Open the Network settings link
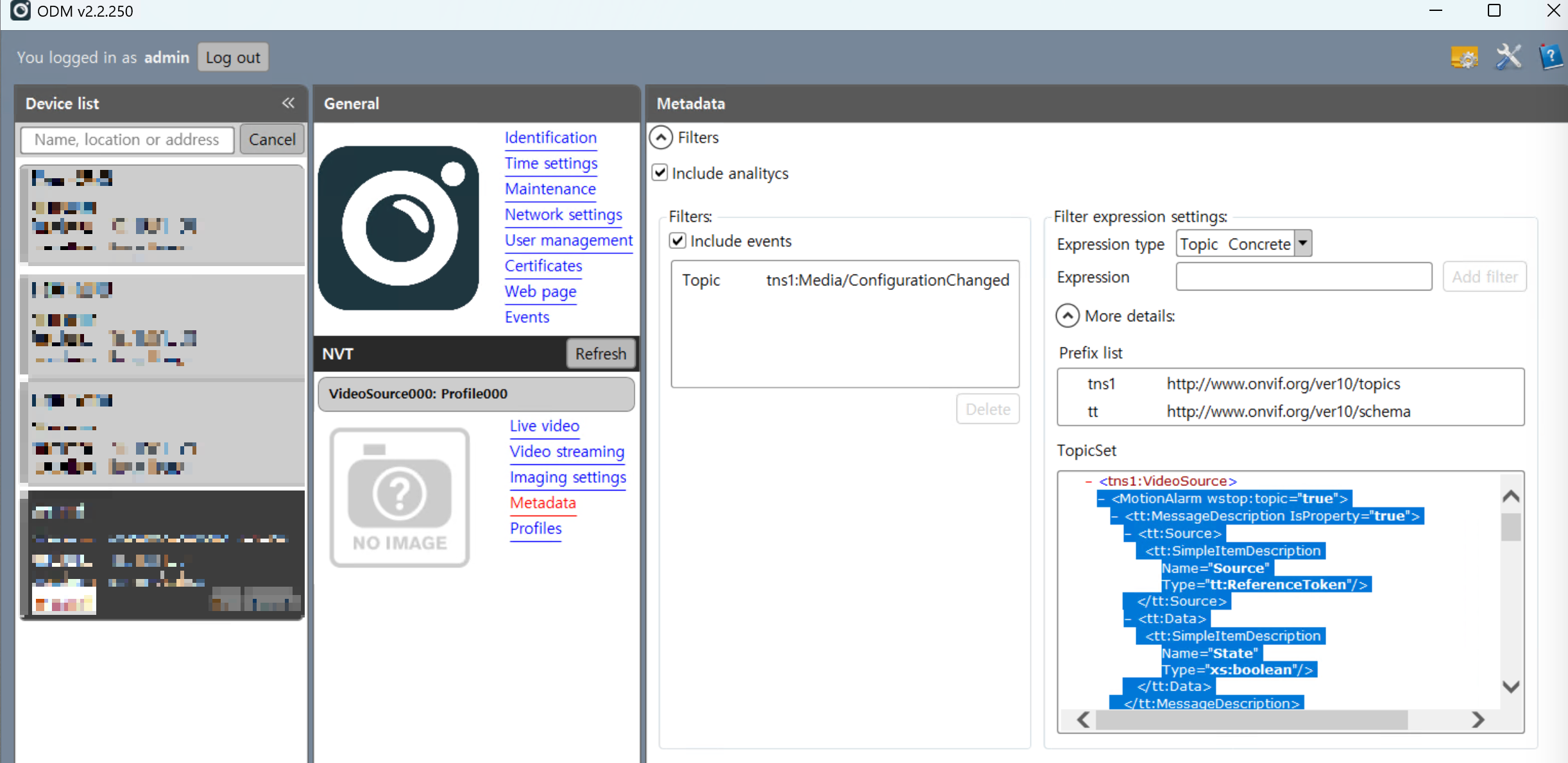The width and height of the screenshot is (1568, 763). tap(563, 215)
